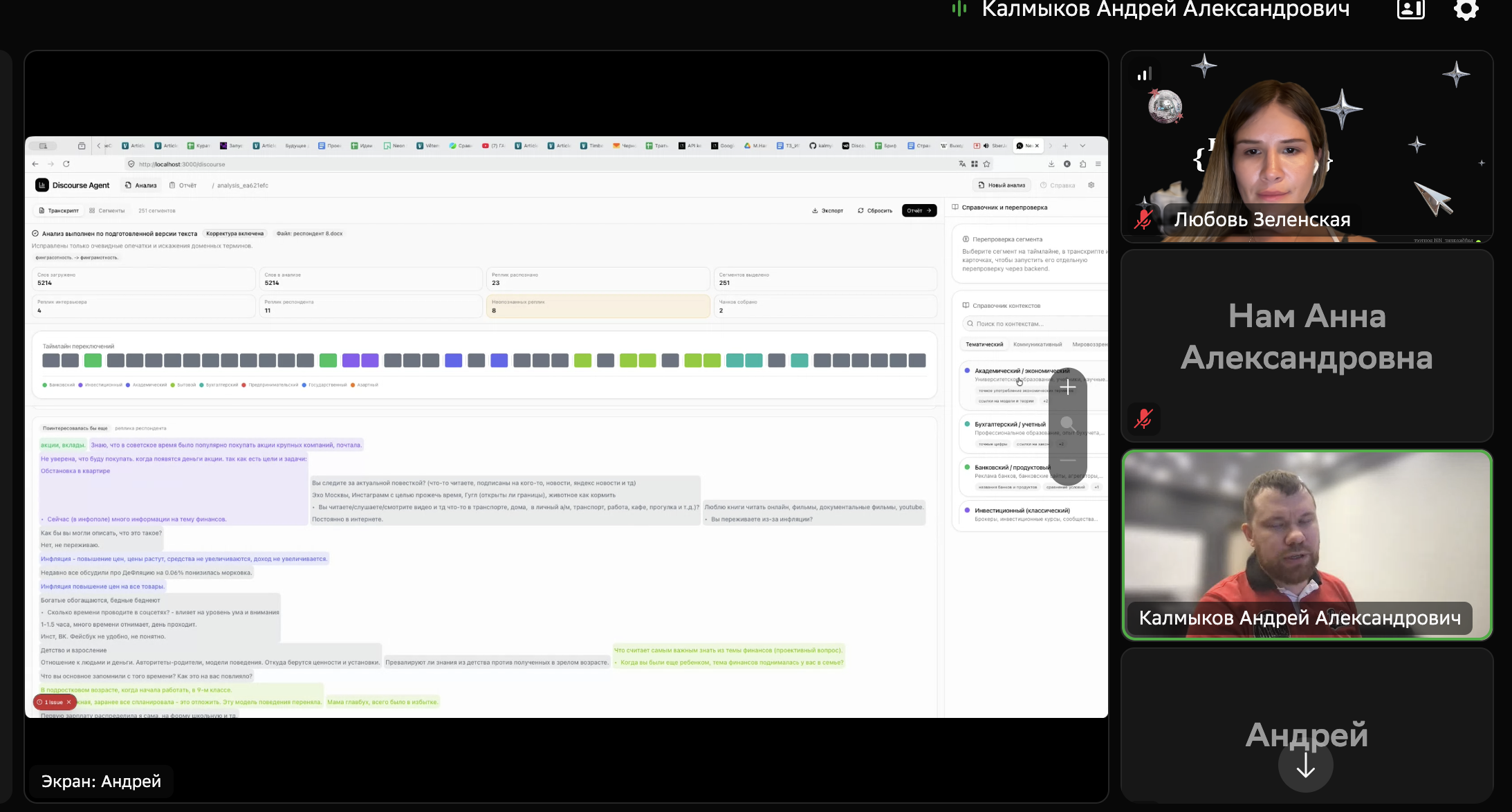The width and height of the screenshot is (1512, 812).
Task: Click the first purple timeline segment
Action: [x=351, y=360]
